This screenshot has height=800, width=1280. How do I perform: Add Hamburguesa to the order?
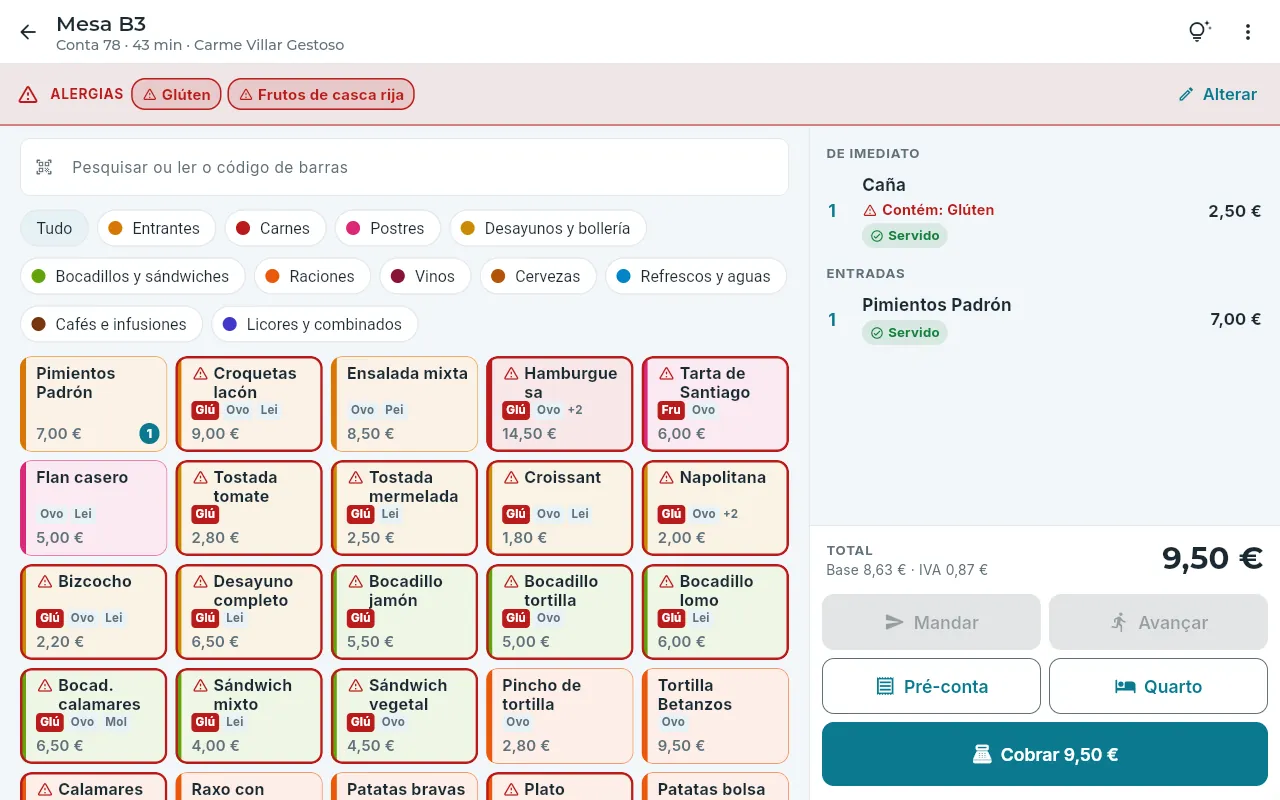[x=560, y=404]
